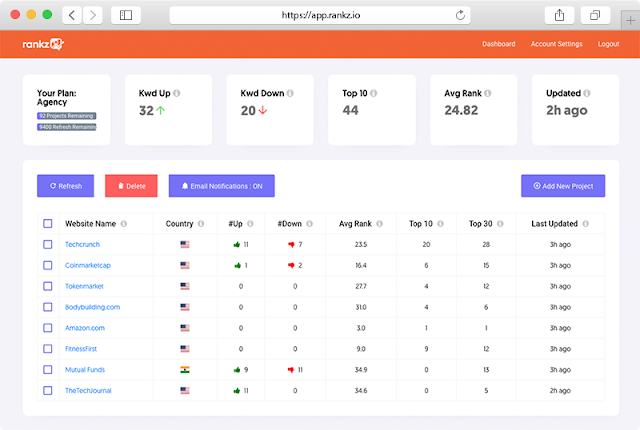Check the Bodybuilding.com row checkbox
This screenshot has height=430, width=640.
tap(48, 307)
